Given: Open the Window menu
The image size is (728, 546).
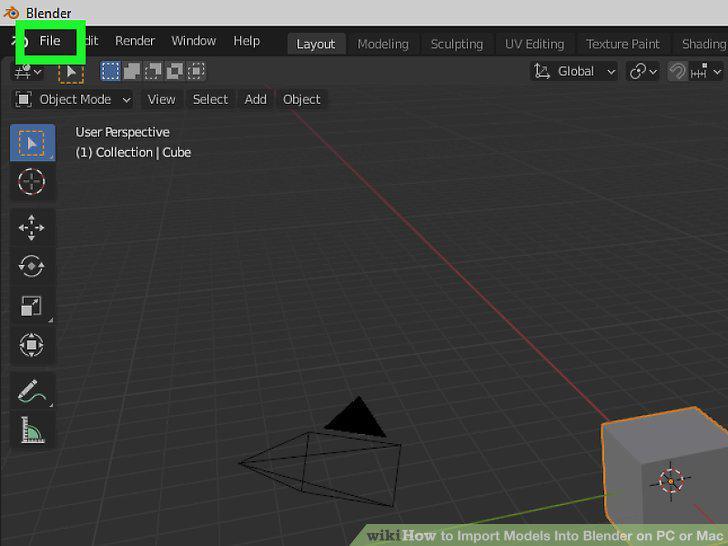Looking at the screenshot, I should [193, 41].
